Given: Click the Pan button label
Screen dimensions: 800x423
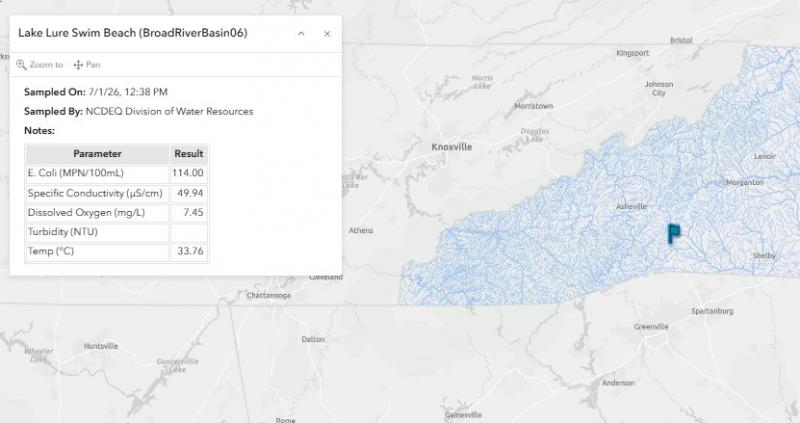Looking at the screenshot, I should coord(93,65).
